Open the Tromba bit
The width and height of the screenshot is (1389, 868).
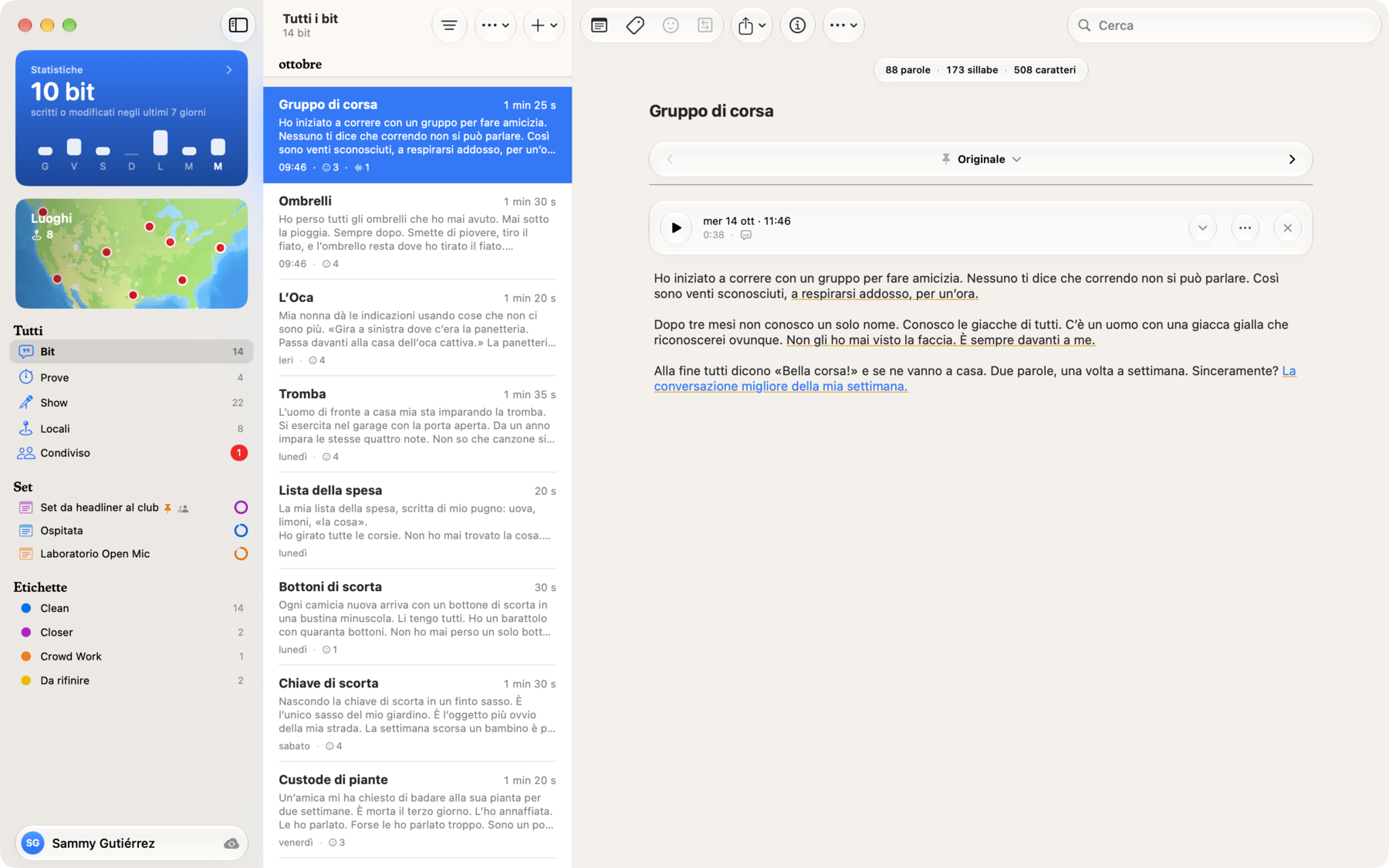[417, 424]
